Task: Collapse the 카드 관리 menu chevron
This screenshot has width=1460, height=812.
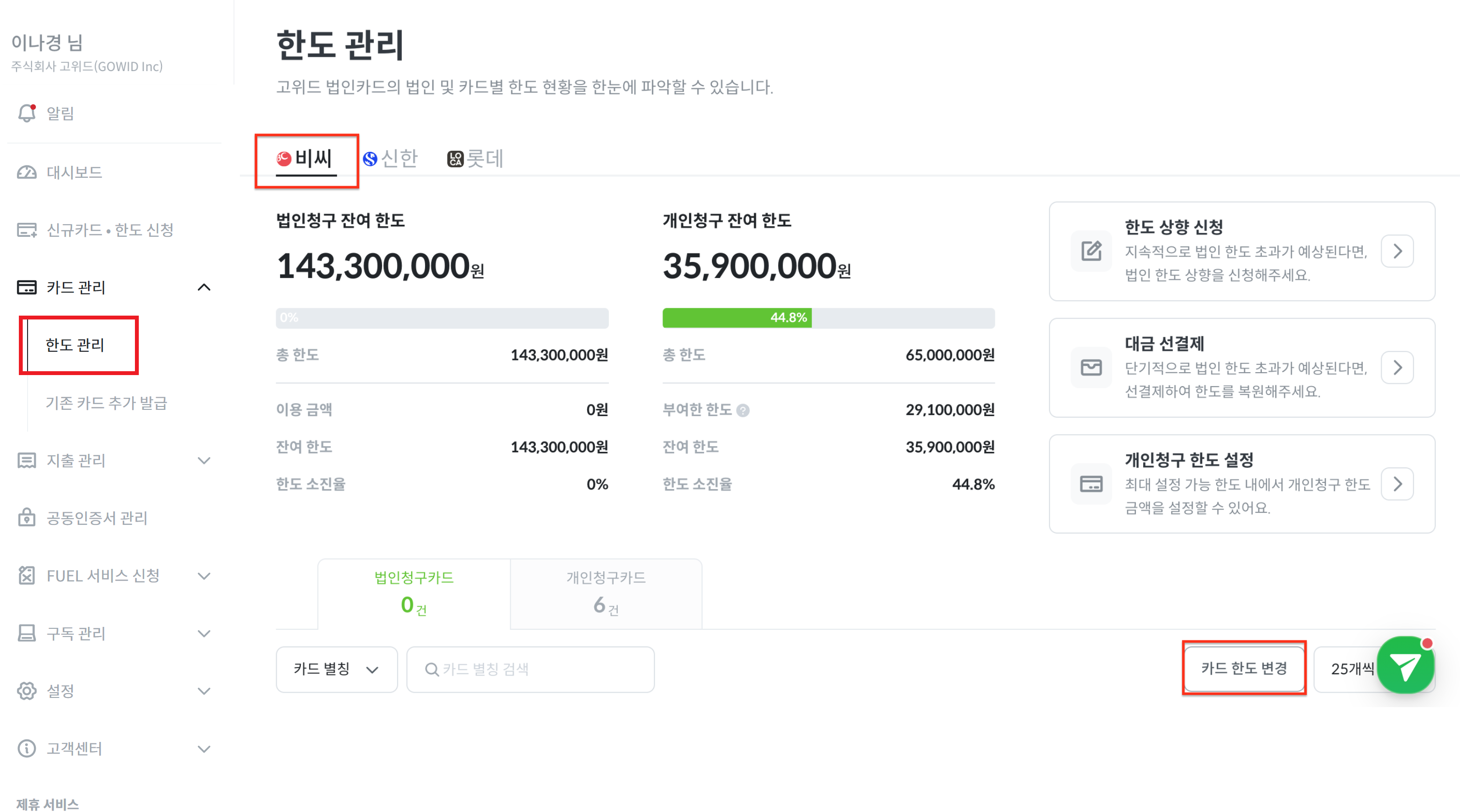Action: (x=204, y=287)
